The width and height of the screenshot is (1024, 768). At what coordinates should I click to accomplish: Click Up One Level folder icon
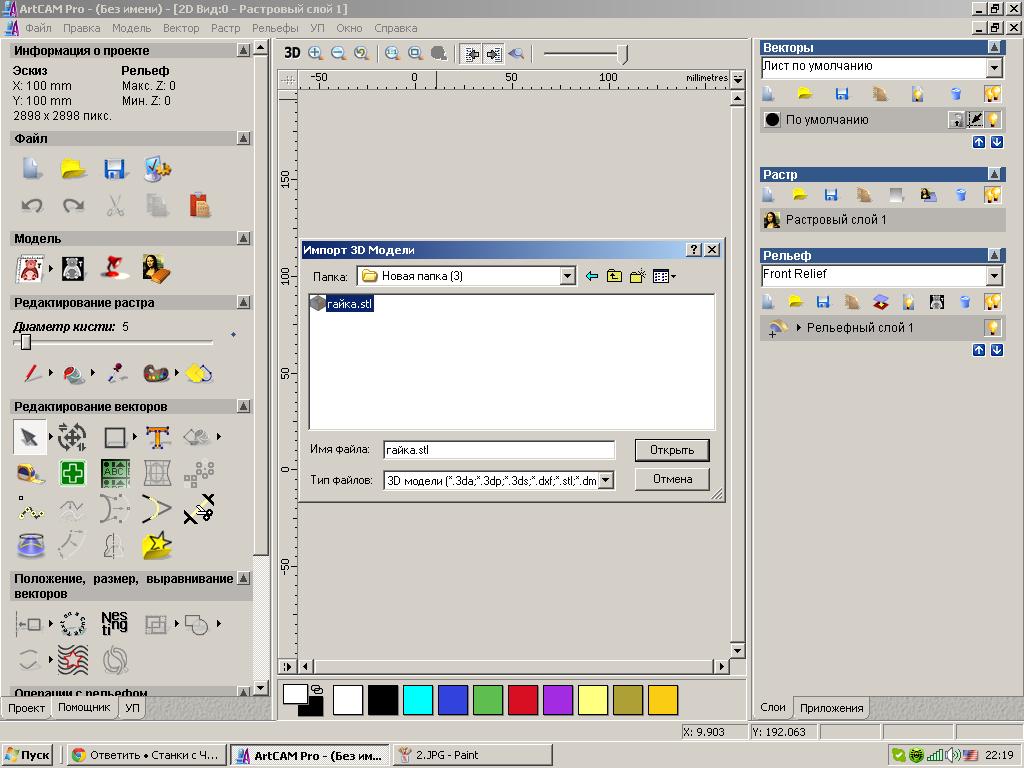[x=614, y=276]
